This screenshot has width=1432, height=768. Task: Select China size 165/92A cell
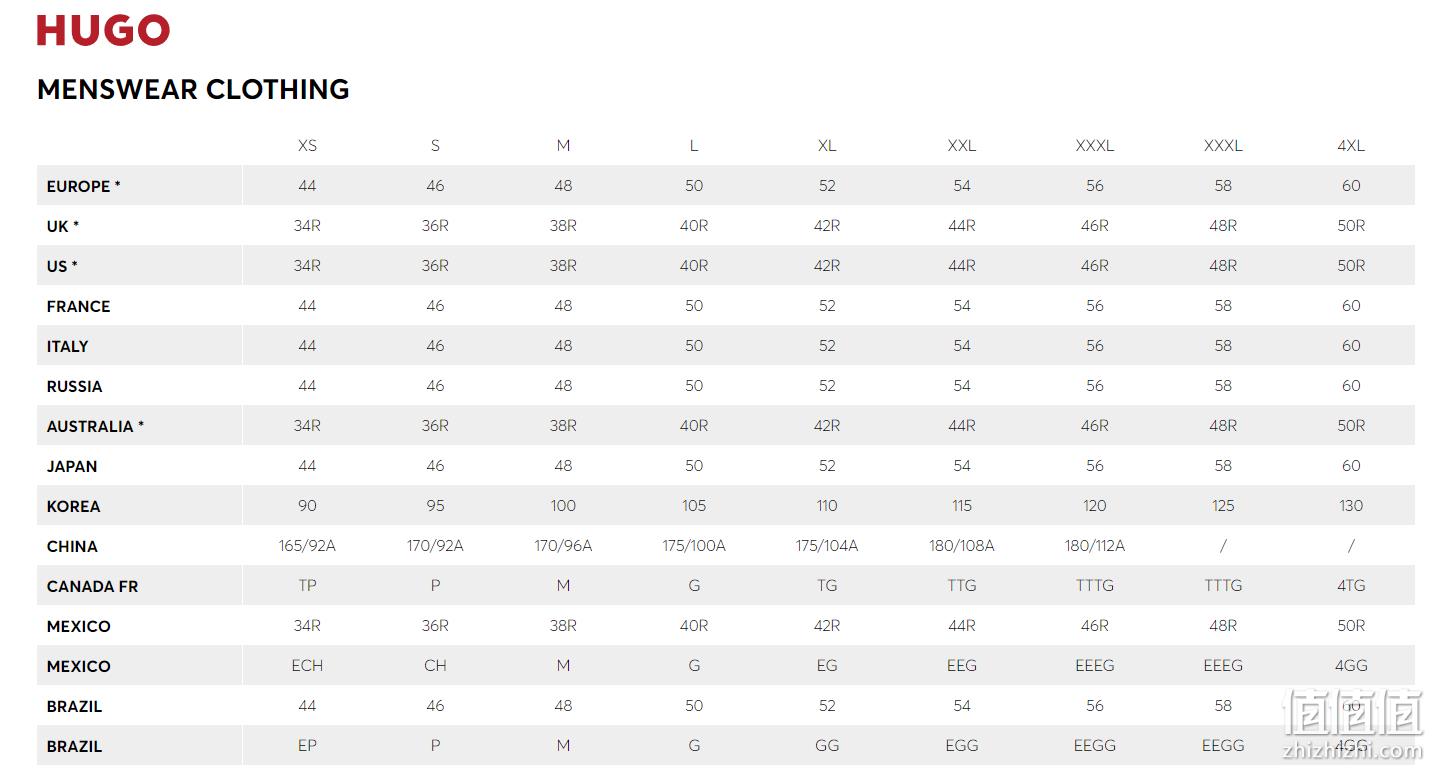click(307, 546)
